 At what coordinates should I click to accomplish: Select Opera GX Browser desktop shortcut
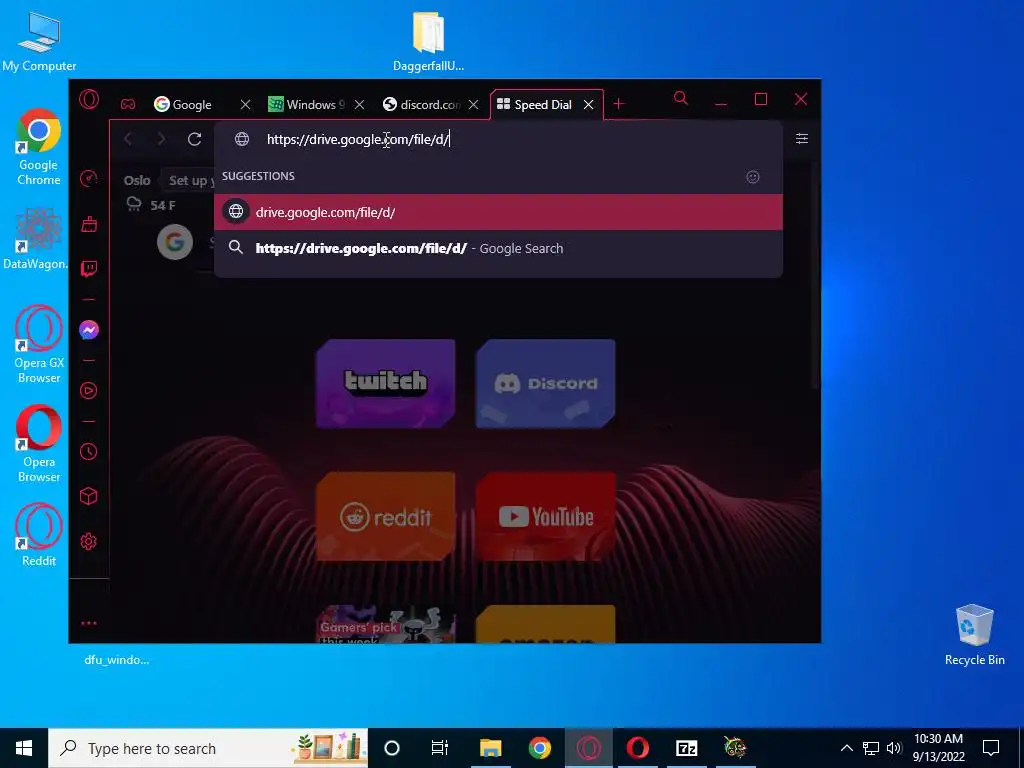click(x=39, y=344)
